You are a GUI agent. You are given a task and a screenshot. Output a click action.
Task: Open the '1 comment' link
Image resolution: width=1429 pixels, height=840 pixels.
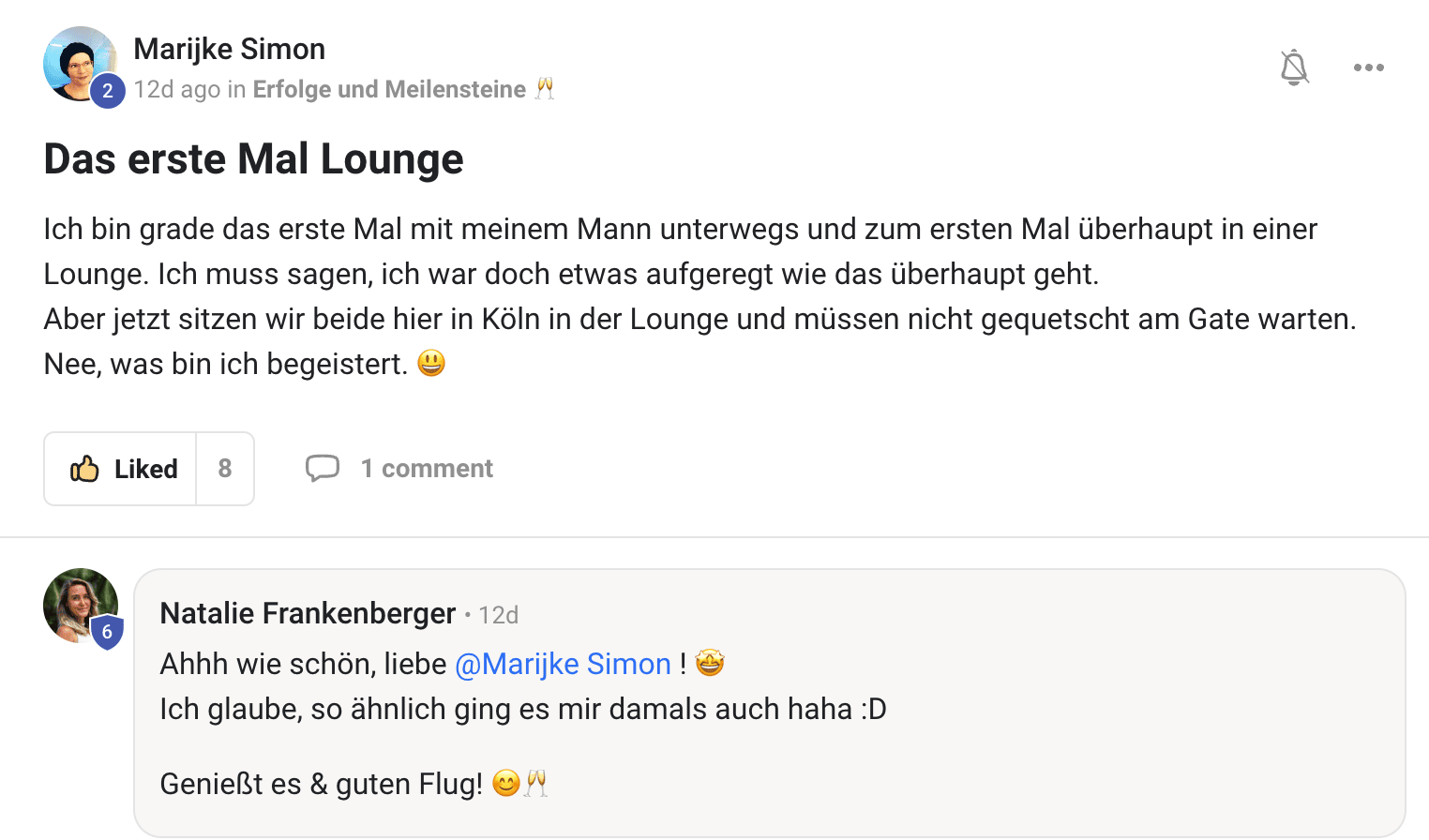427,469
